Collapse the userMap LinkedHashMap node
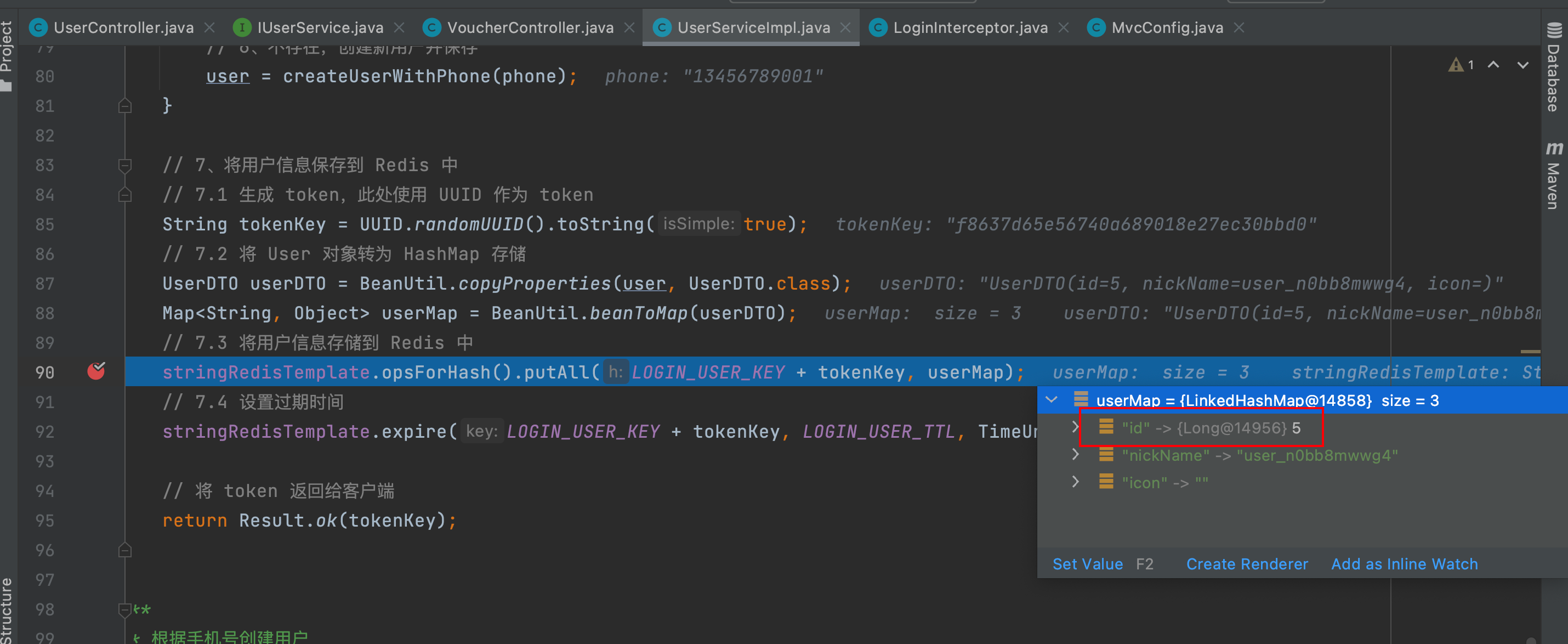1568x644 pixels. point(1051,400)
